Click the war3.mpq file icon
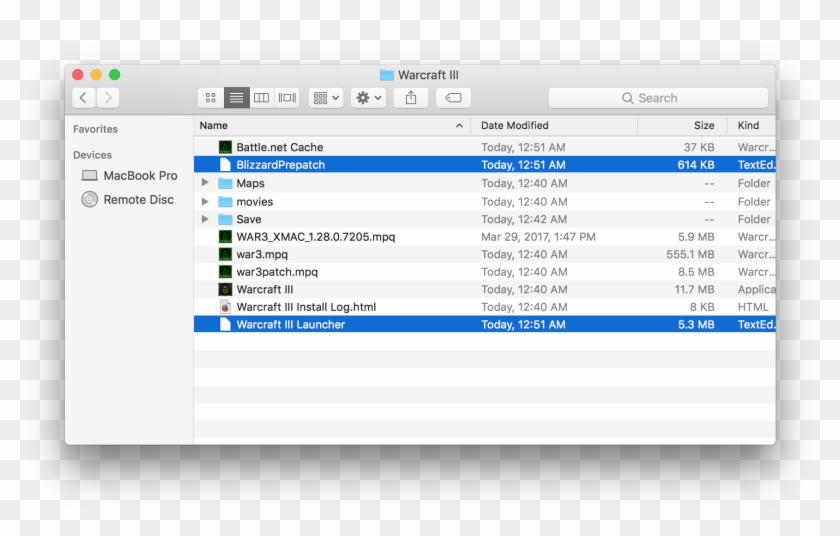This screenshot has width=840, height=536. coord(225,254)
